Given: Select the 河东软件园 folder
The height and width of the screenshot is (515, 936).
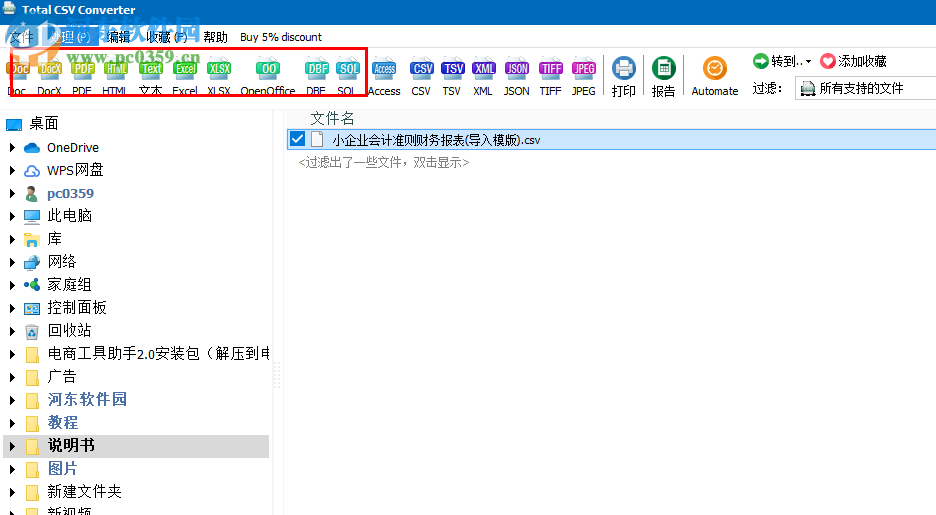Looking at the screenshot, I should [x=87, y=399].
